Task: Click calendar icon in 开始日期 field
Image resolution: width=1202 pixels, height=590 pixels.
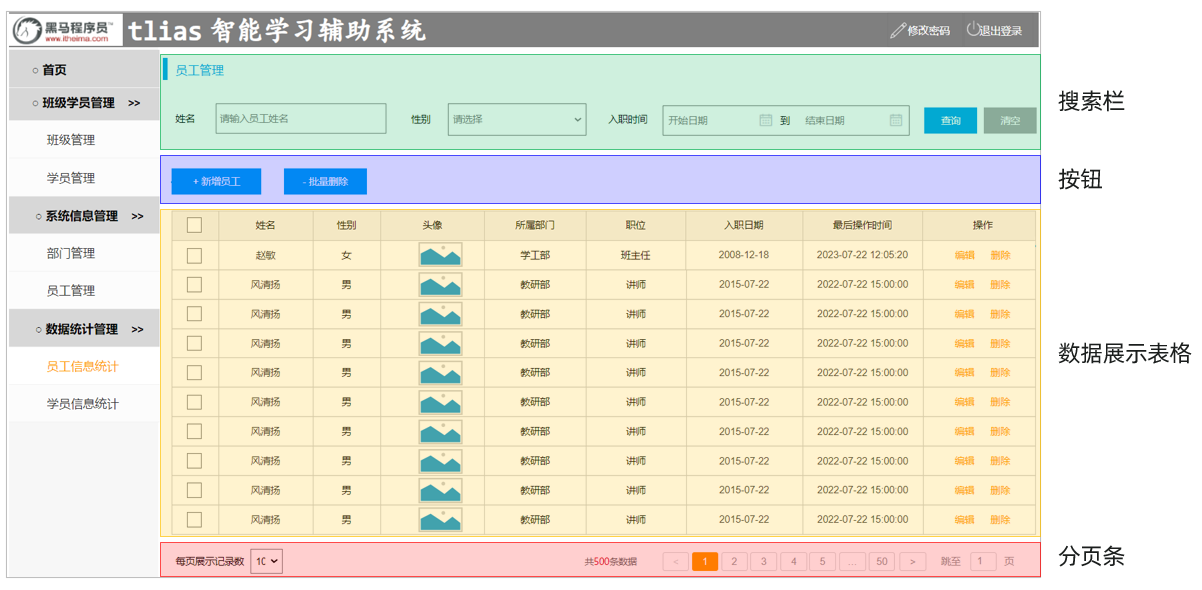Action: click(766, 120)
